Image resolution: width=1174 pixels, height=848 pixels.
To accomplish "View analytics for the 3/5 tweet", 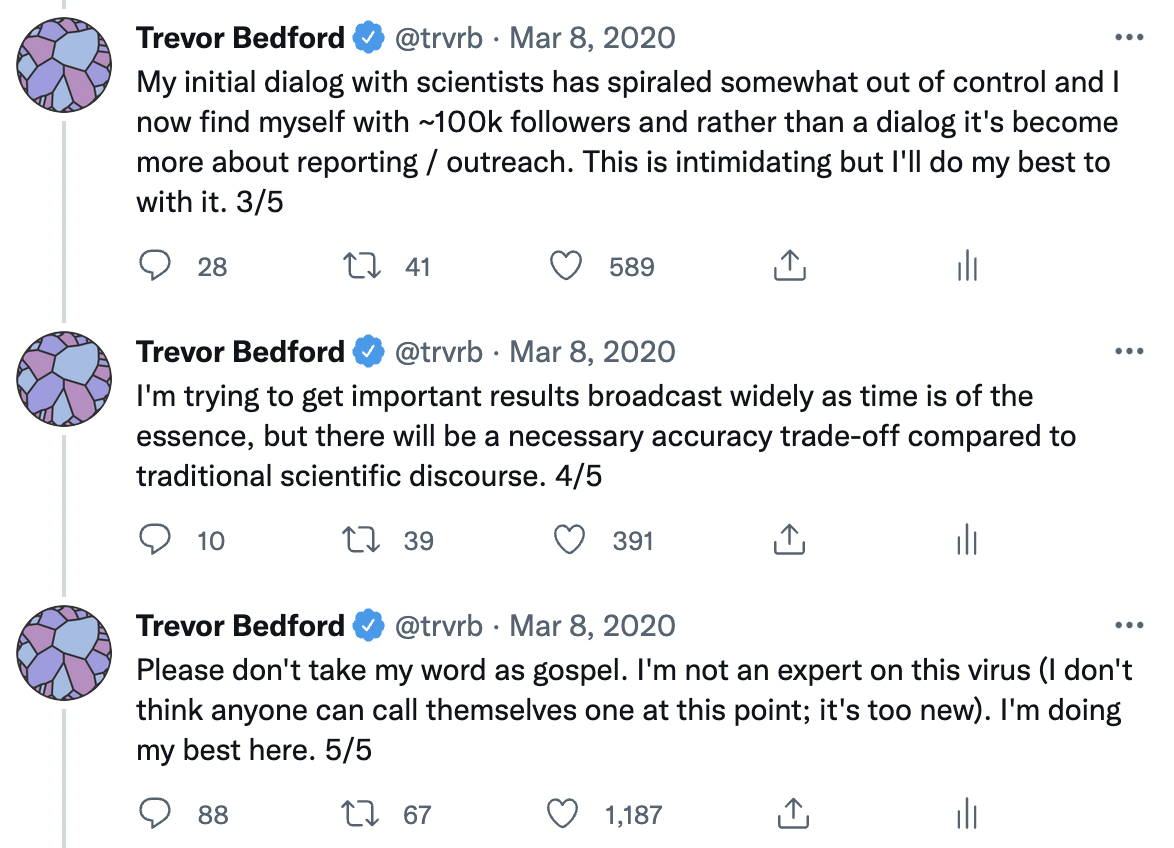I will (x=967, y=266).
